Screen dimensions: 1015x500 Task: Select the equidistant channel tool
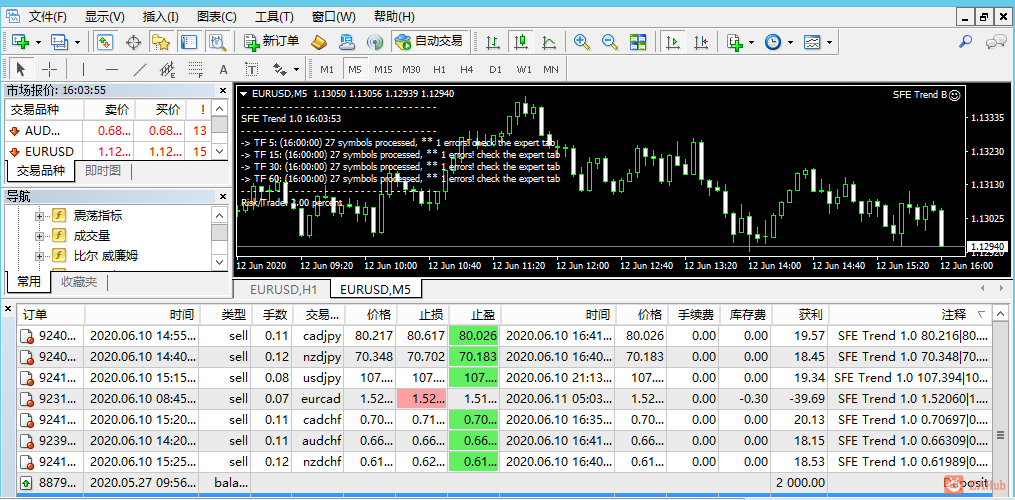(x=168, y=69)
